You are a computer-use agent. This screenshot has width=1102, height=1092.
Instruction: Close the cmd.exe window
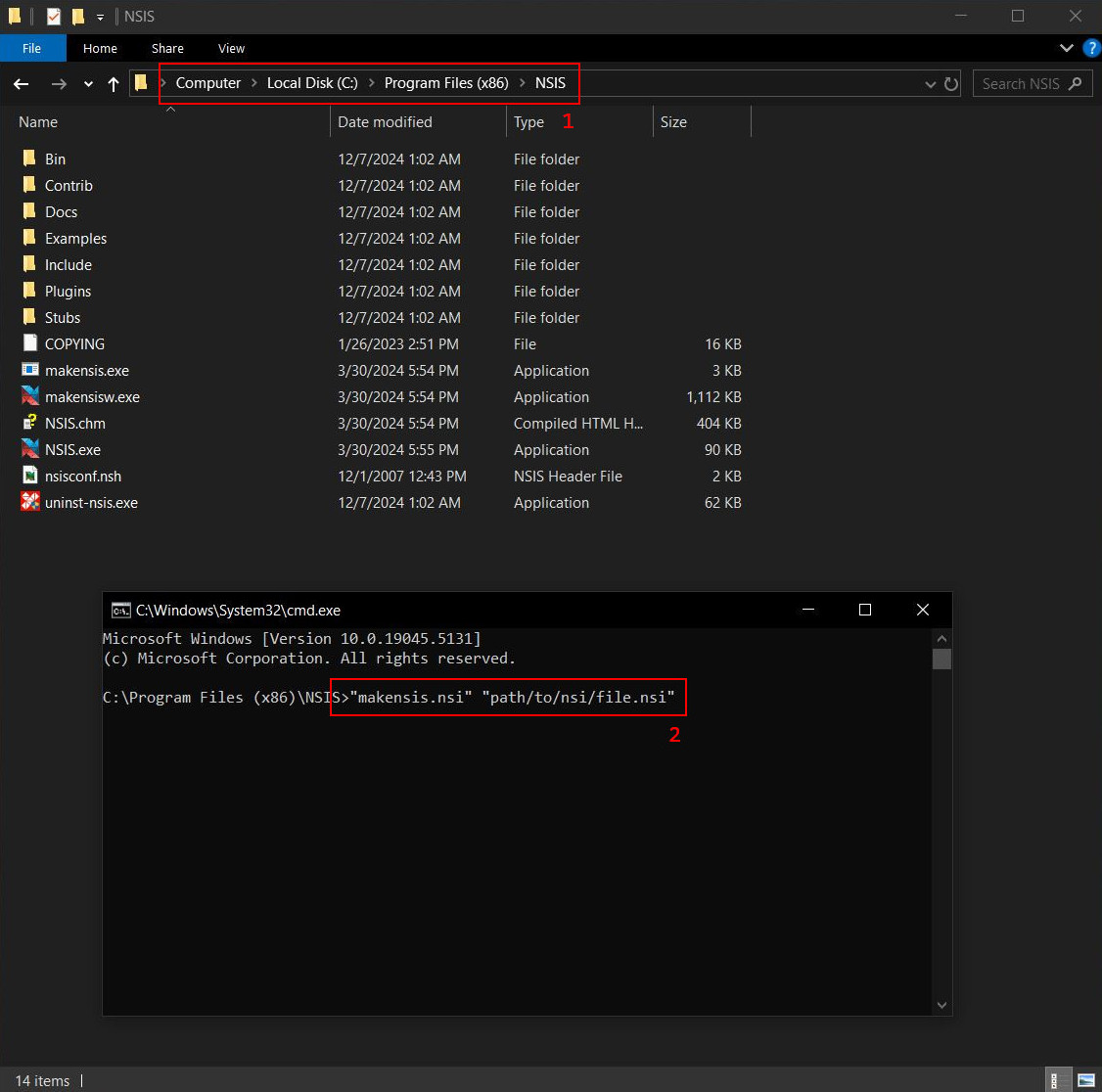coord(923,610)
